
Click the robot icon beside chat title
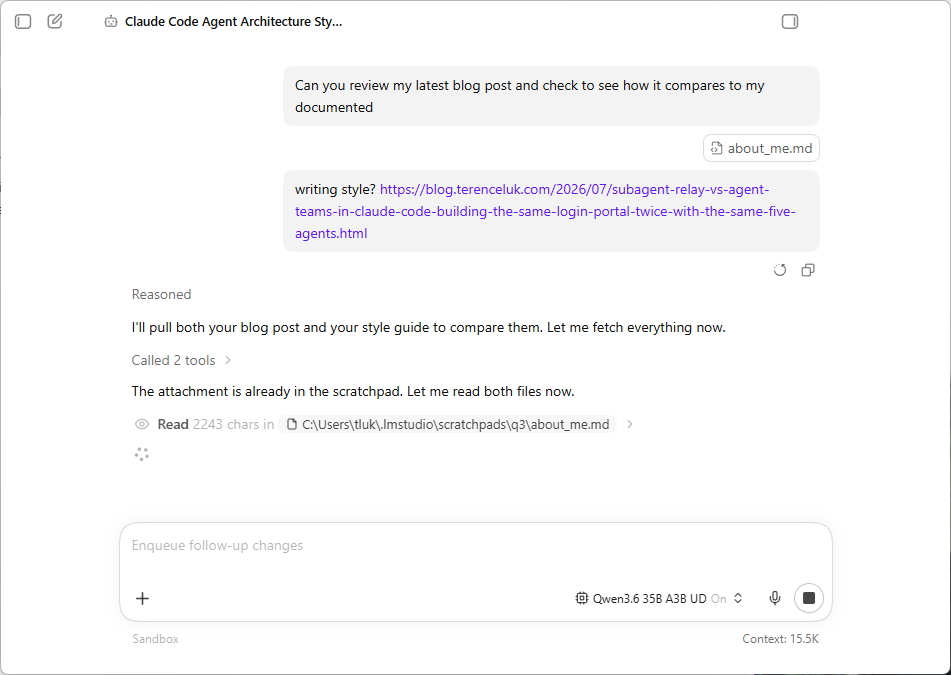110,22
